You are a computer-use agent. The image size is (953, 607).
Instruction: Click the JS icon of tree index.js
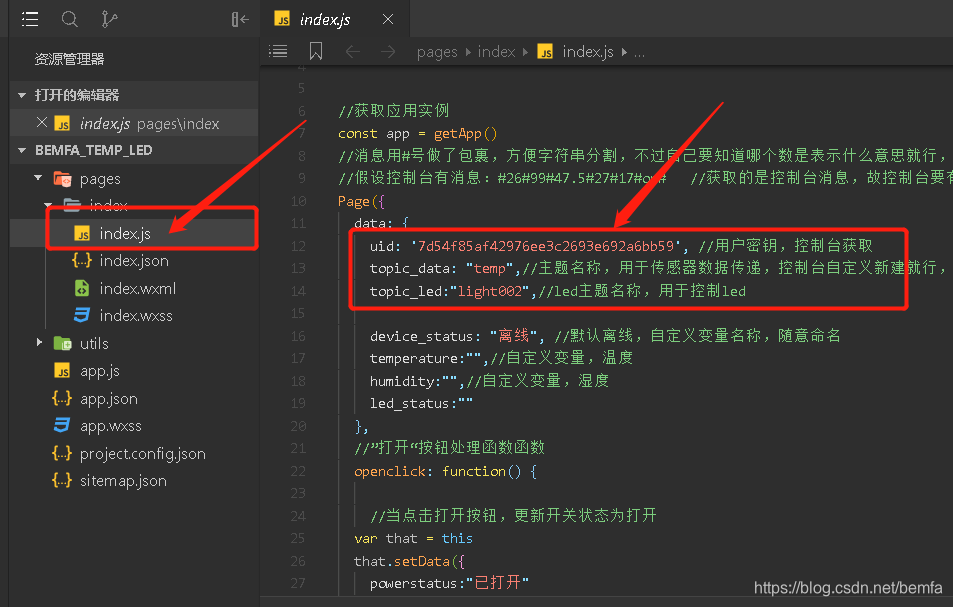point(82,233)
